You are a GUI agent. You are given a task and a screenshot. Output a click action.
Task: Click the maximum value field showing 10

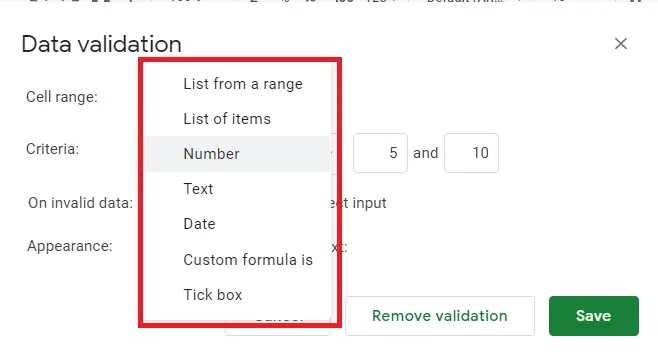click(x=471, y=153)
